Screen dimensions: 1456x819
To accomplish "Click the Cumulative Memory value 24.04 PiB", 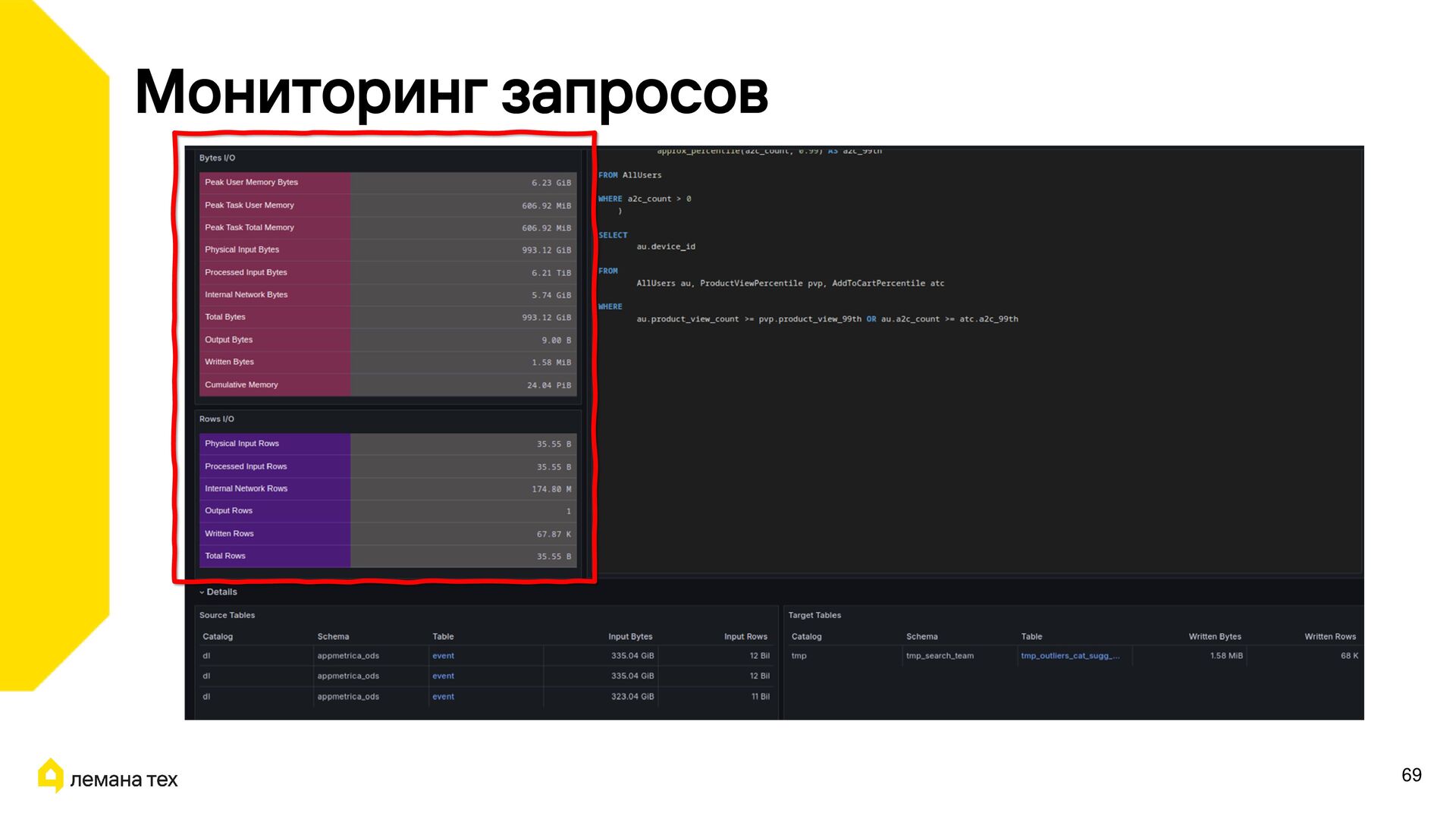I will (548, 385).
